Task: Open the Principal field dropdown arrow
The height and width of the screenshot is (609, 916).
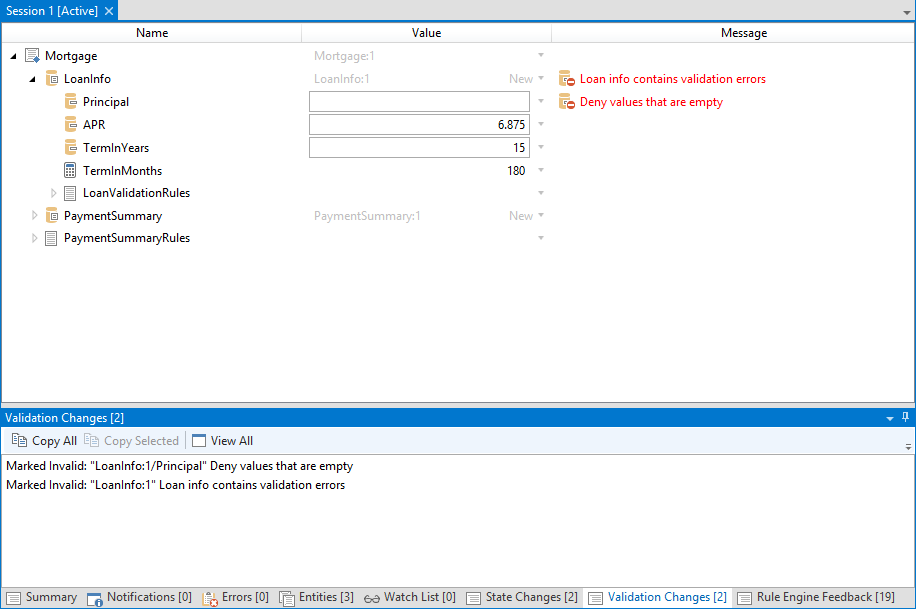Action: tap(541, 101)
